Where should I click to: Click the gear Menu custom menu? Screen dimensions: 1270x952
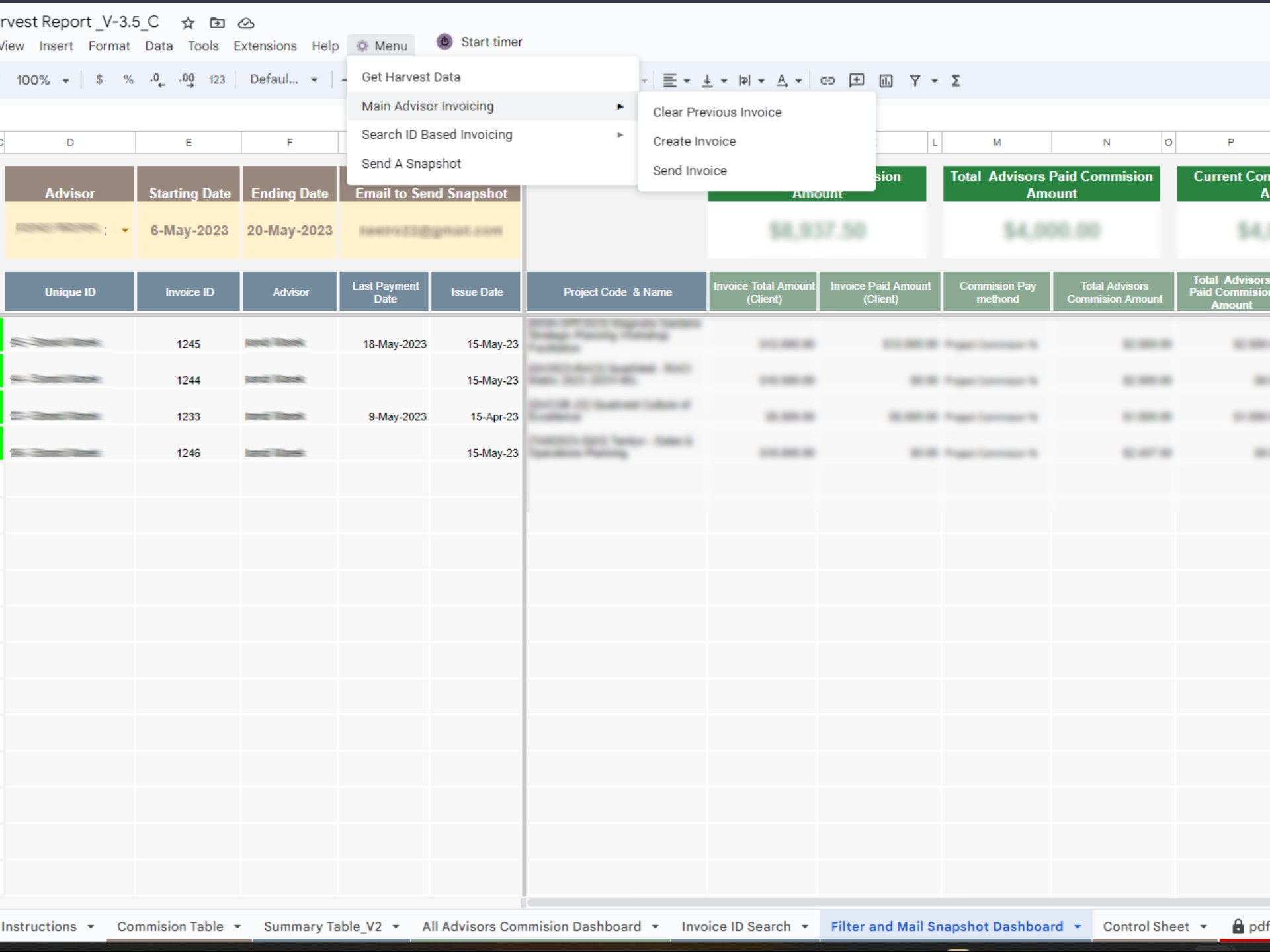[382, 46]
